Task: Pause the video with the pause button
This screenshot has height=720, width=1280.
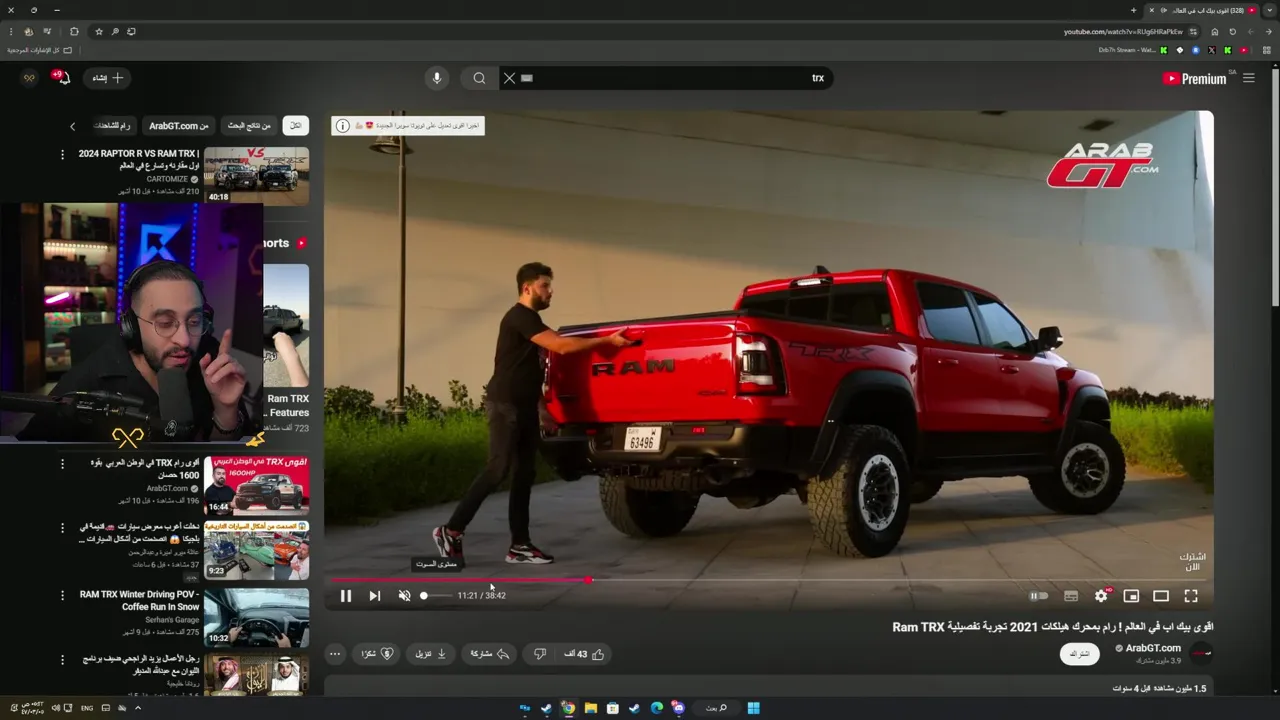Action: coord(345,596)
